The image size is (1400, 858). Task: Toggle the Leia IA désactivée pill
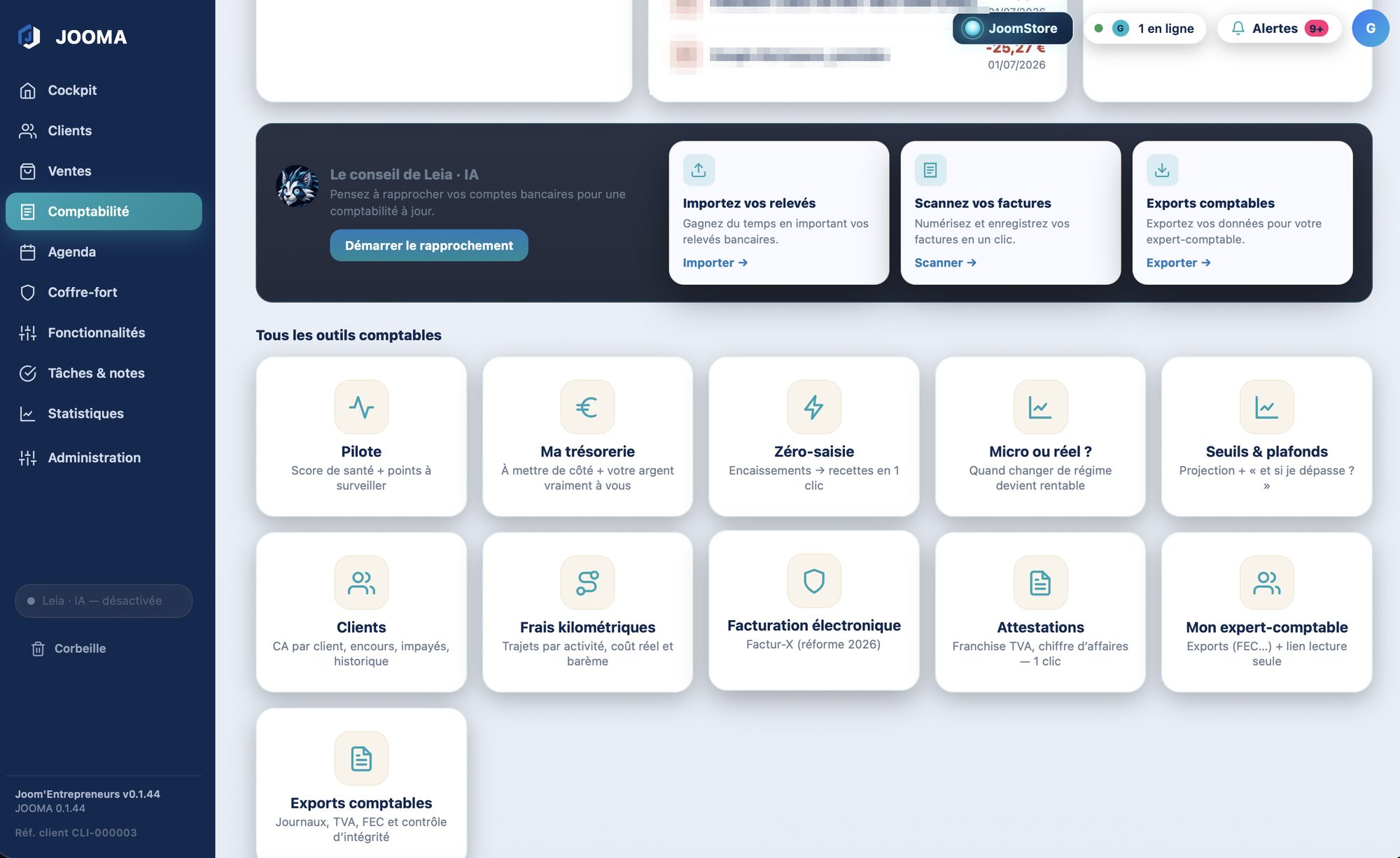(104, 601)
